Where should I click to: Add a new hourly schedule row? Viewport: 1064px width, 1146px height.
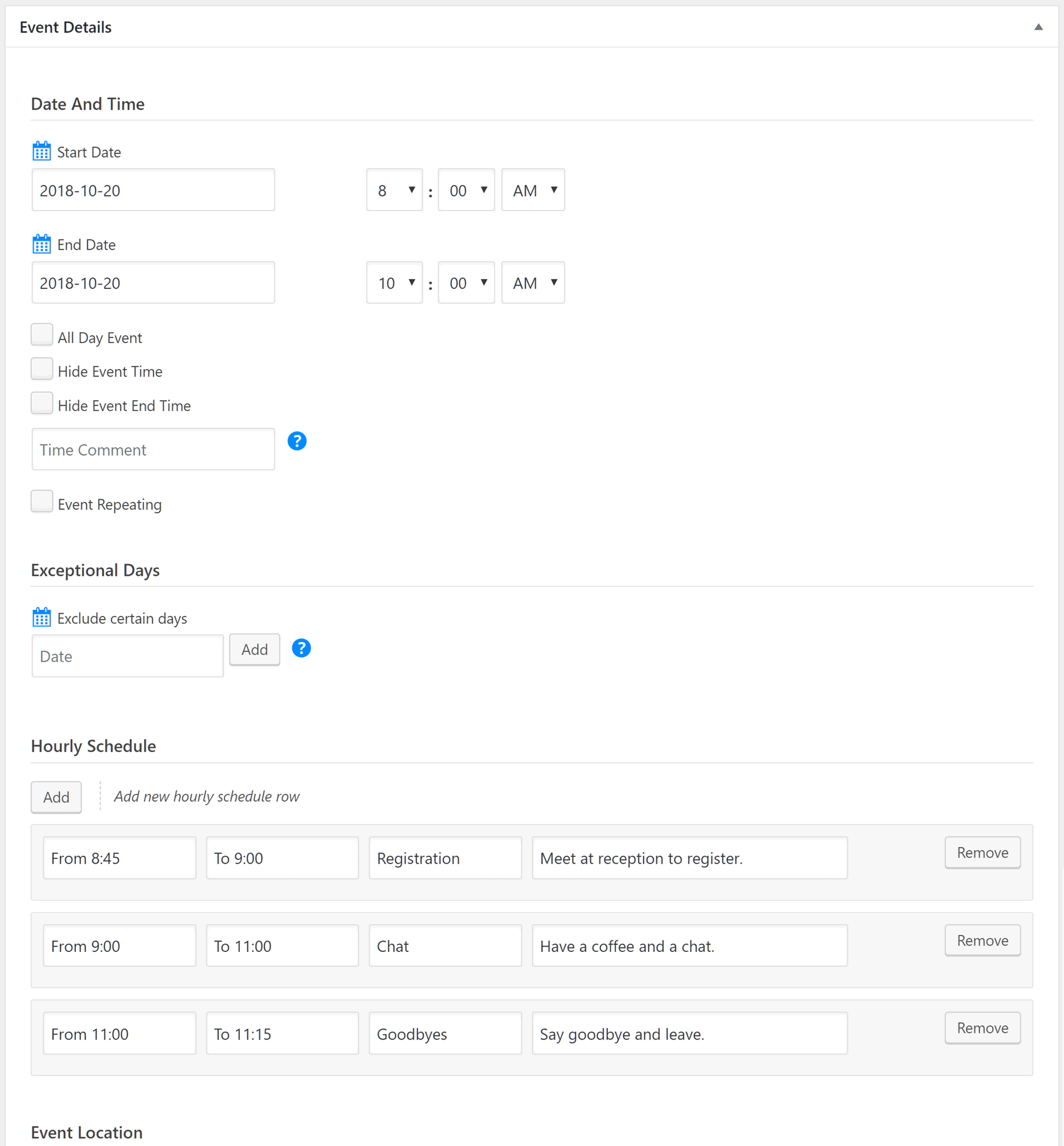click(x=56, y=797)
